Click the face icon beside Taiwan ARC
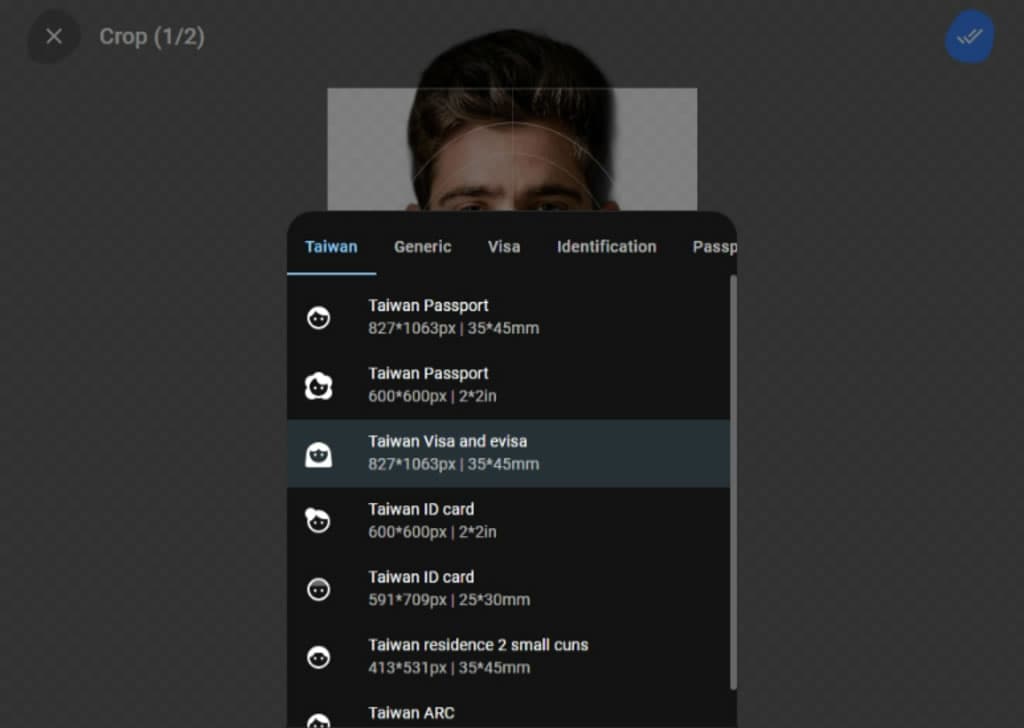Image resolution: width=1024 pixels, height=728 pixels. click(x=318, y=719)
